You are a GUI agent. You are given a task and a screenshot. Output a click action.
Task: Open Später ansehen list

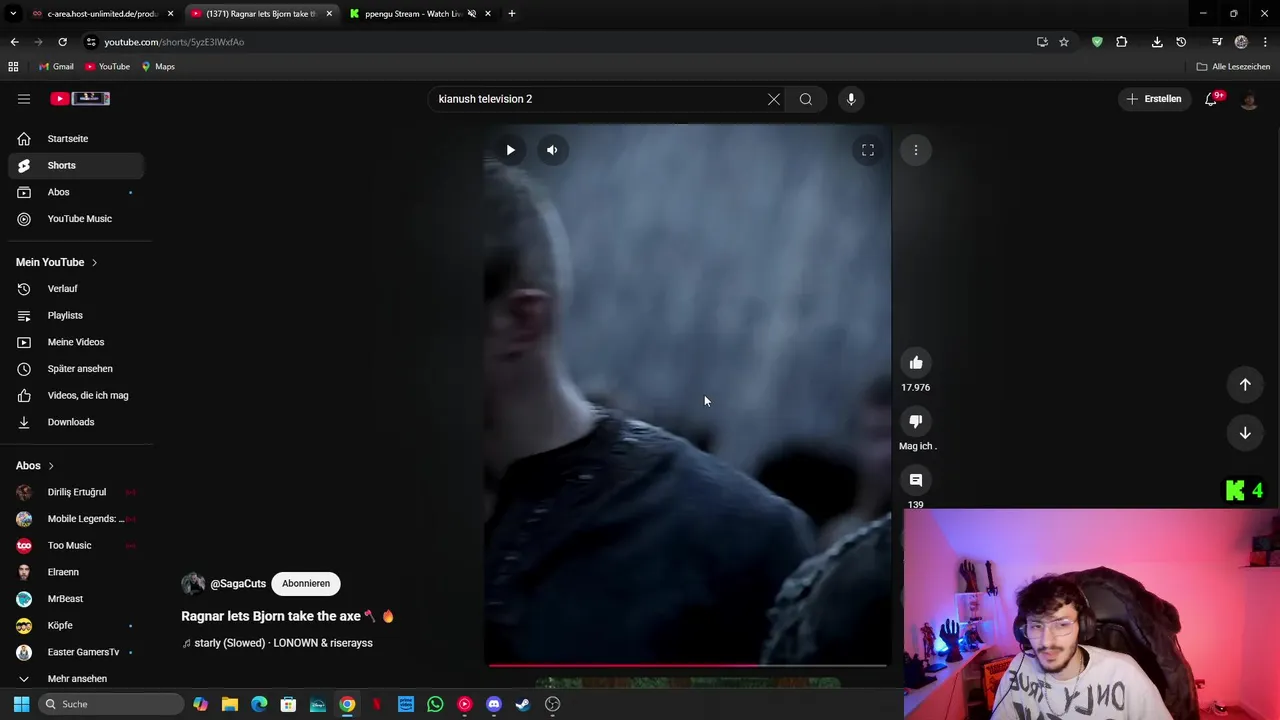pos(76,369)
